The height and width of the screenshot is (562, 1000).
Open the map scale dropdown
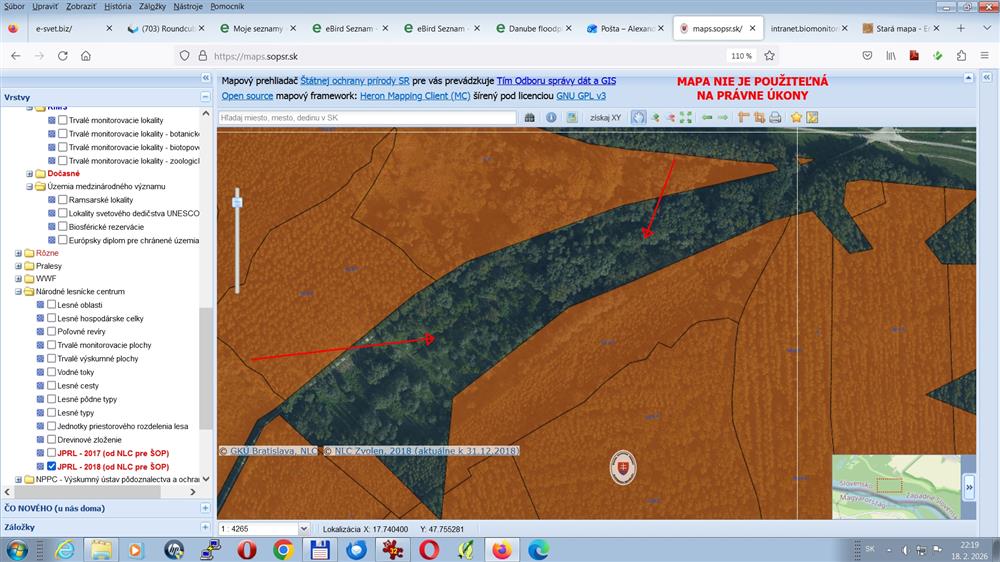[304, 528]
